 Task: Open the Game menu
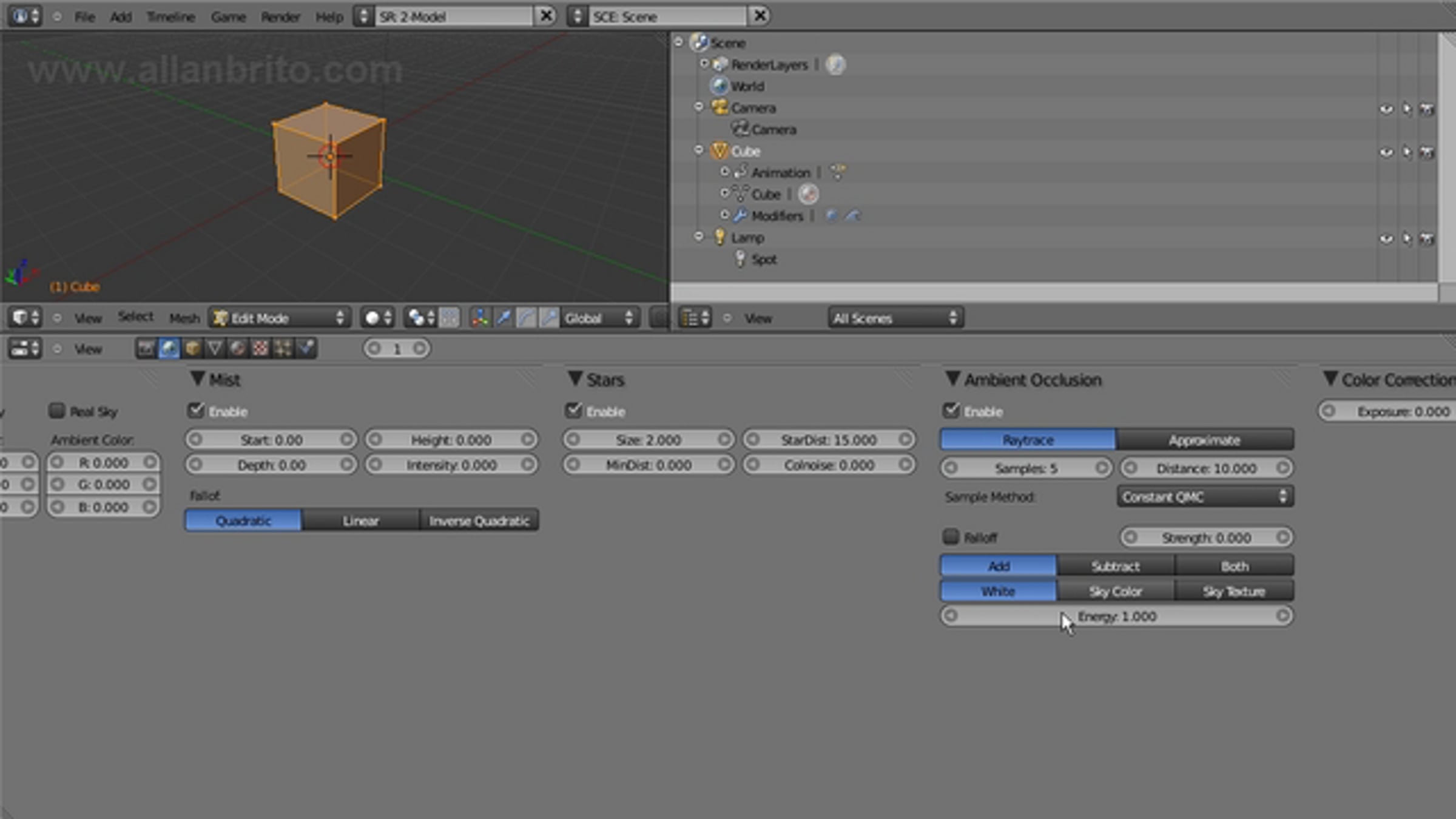tap(228, 16)
